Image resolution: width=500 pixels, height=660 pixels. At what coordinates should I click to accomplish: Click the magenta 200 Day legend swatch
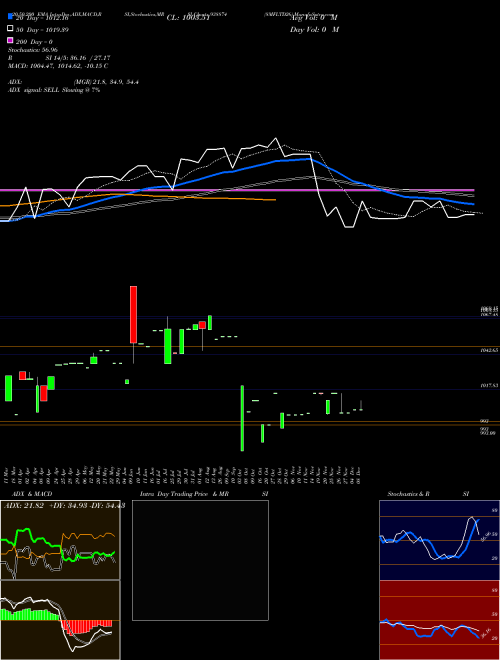10,41
